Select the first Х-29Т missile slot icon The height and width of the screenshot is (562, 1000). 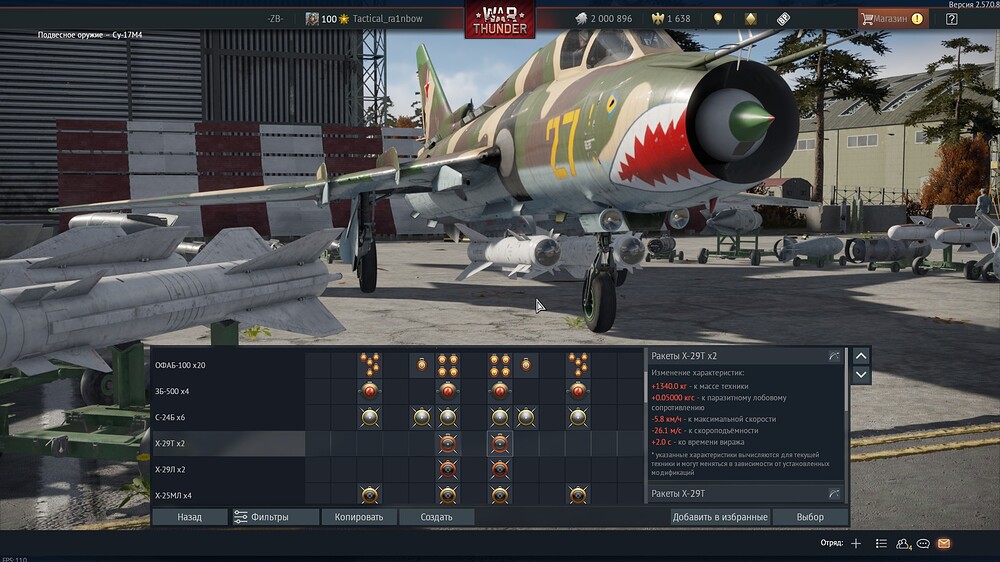448,443
